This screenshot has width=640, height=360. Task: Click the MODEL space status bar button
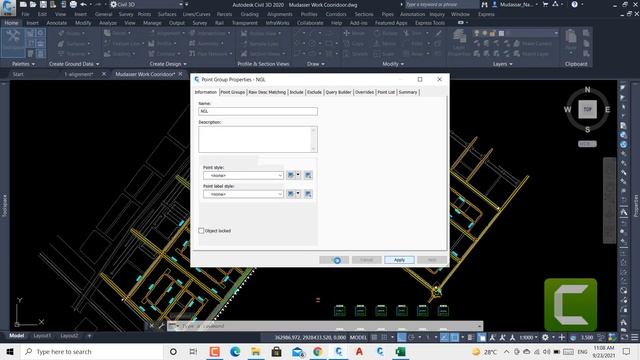(x=358, y=338)
